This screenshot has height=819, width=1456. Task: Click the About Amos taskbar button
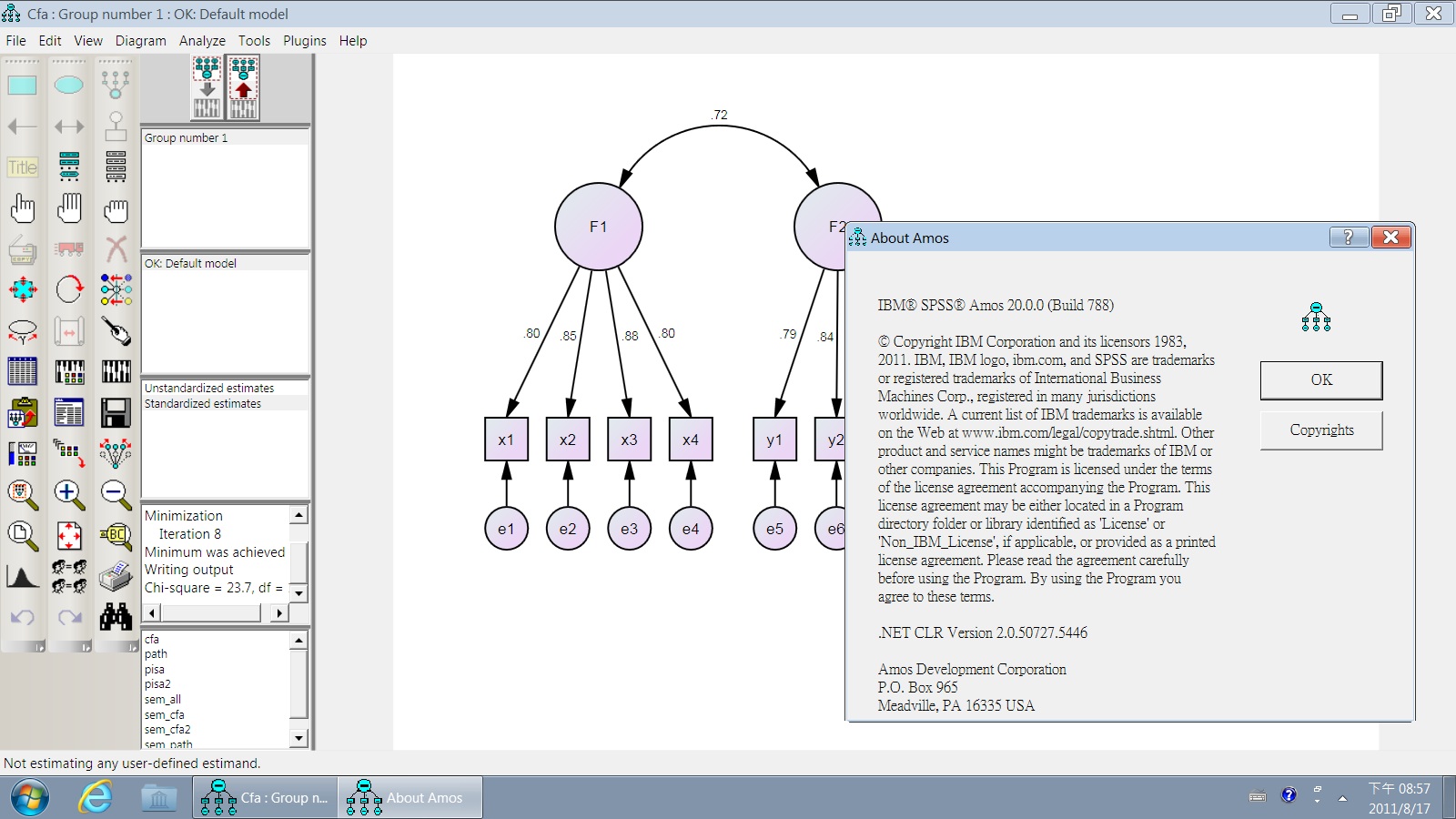tap(410, 798)
